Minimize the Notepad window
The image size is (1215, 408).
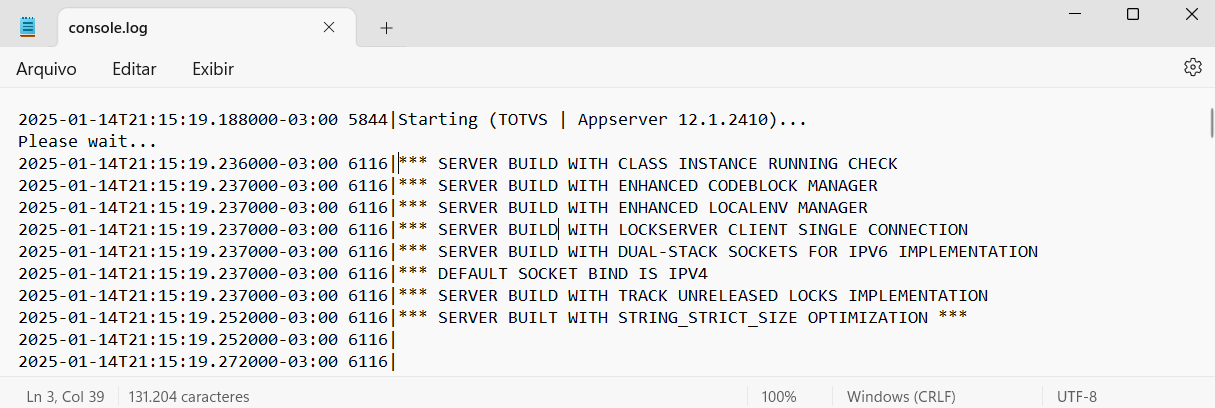[1075, 14]
